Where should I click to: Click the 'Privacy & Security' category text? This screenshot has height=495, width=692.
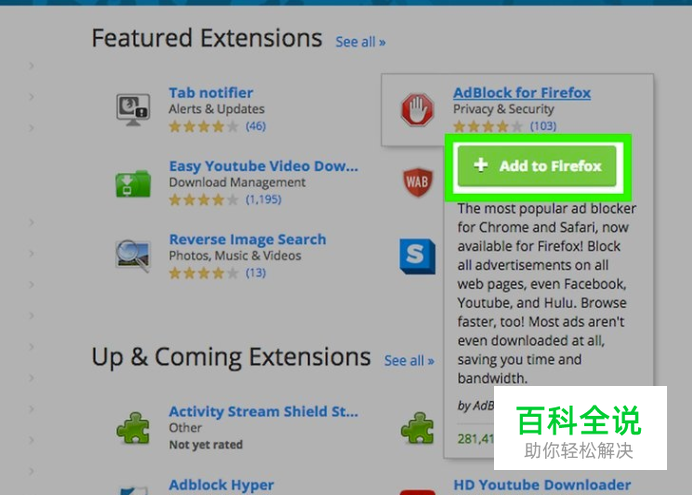tap(504, 109)
